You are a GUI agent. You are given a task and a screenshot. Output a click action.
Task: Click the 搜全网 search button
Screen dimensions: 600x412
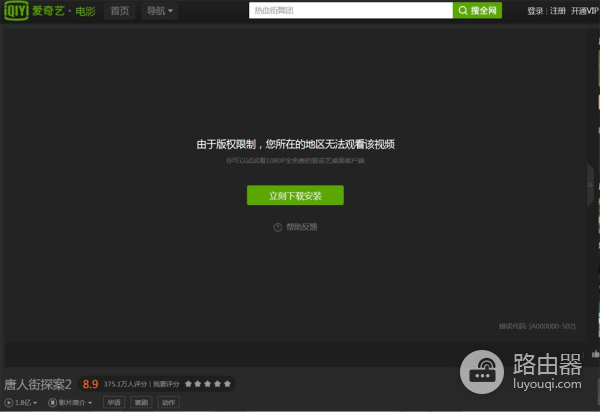click(x=477, y=10)
